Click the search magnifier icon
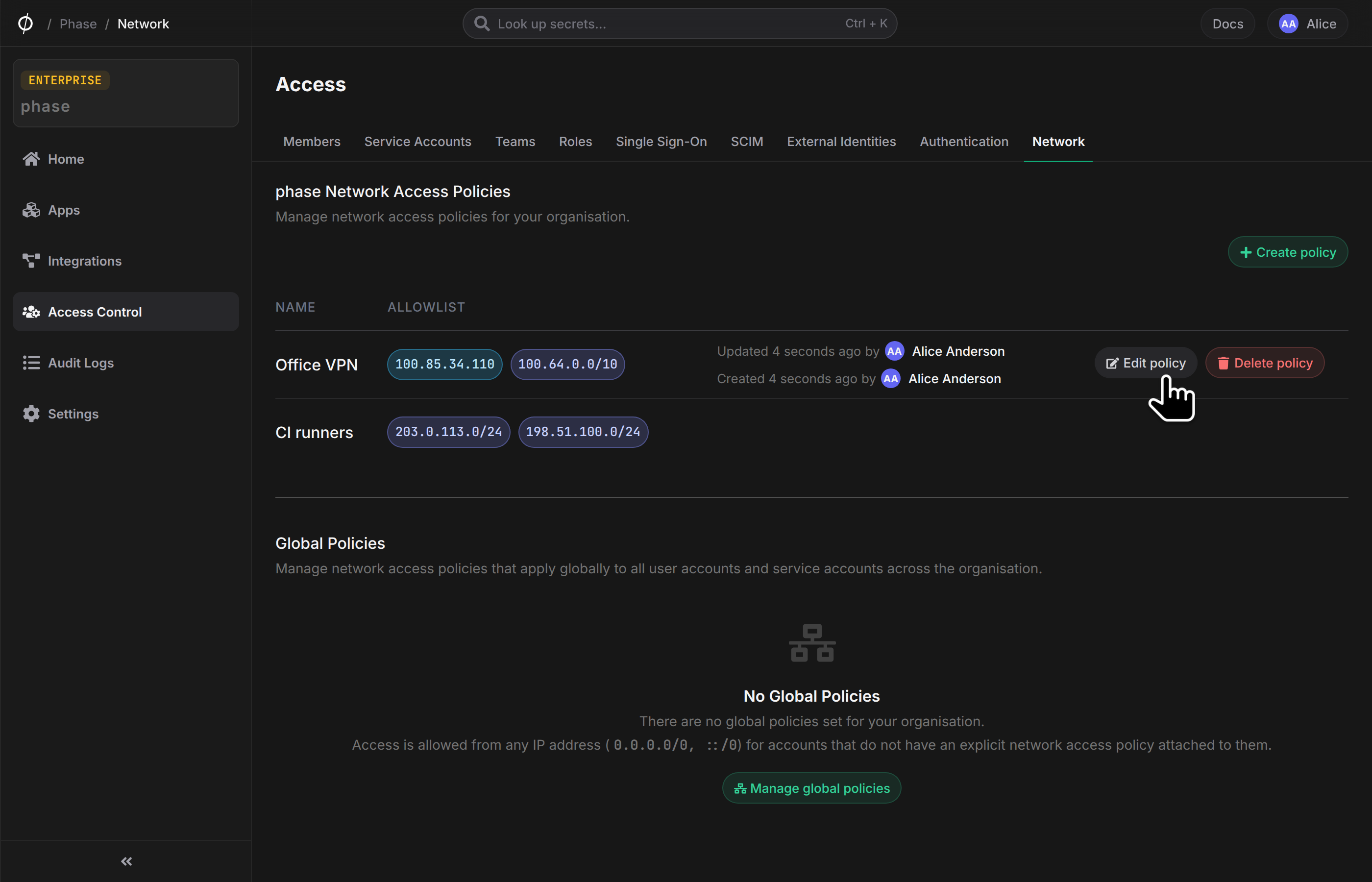1372x882 pixels. [482, 24]
